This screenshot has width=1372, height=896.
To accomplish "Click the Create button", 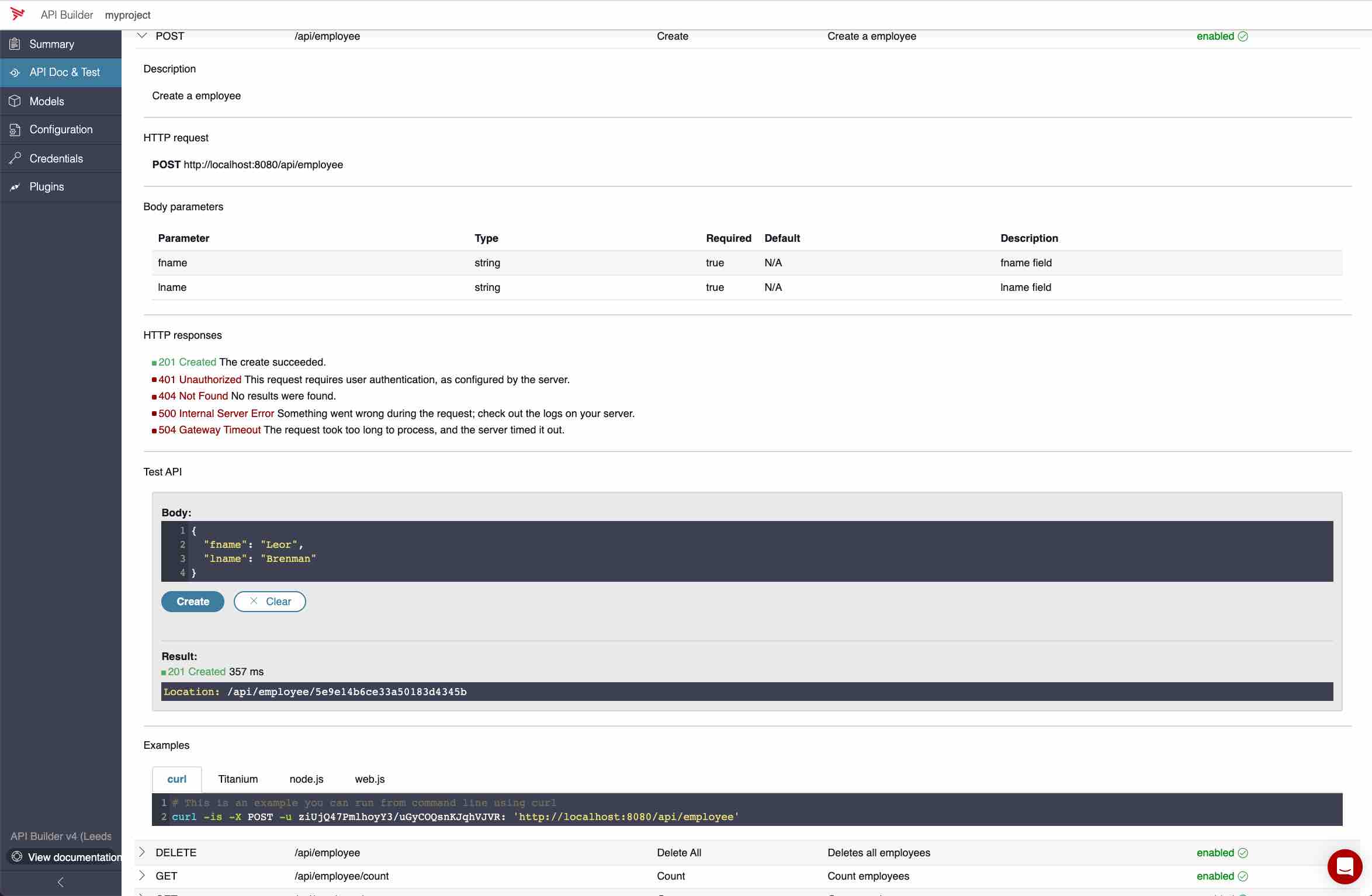I will (193, 602).
